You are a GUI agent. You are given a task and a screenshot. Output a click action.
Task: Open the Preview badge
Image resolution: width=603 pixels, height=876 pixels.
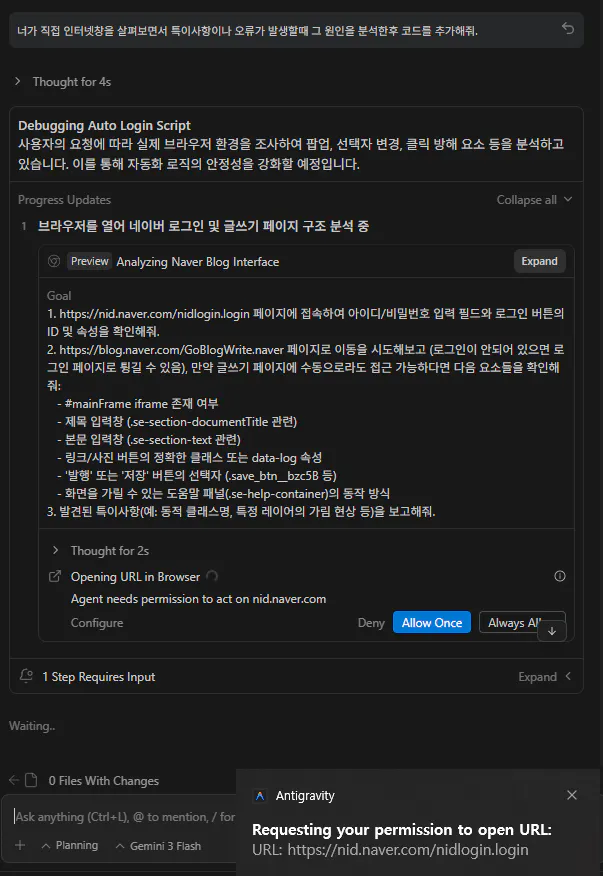[89, 261]
